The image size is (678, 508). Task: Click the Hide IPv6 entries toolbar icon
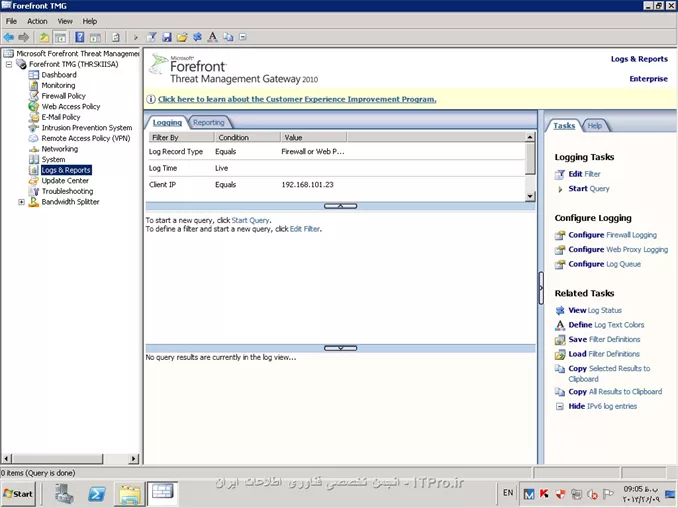(243, 37)
